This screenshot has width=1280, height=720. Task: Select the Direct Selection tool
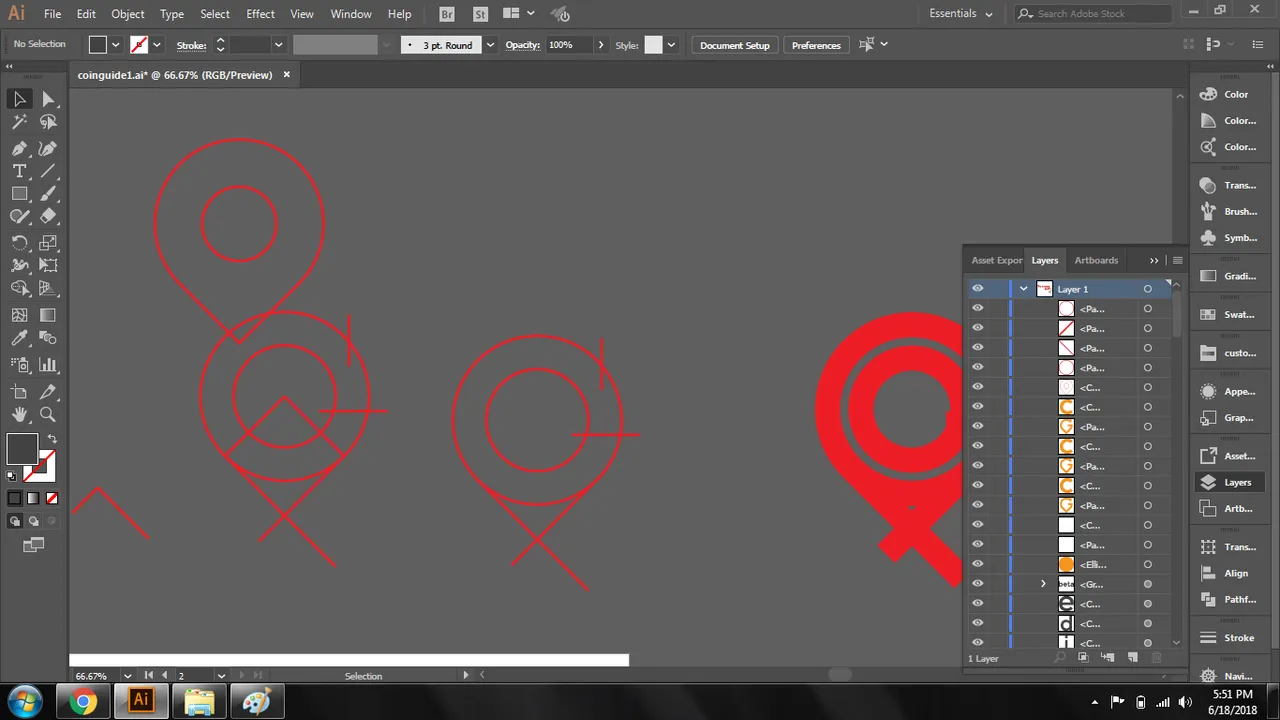(48, 98)
